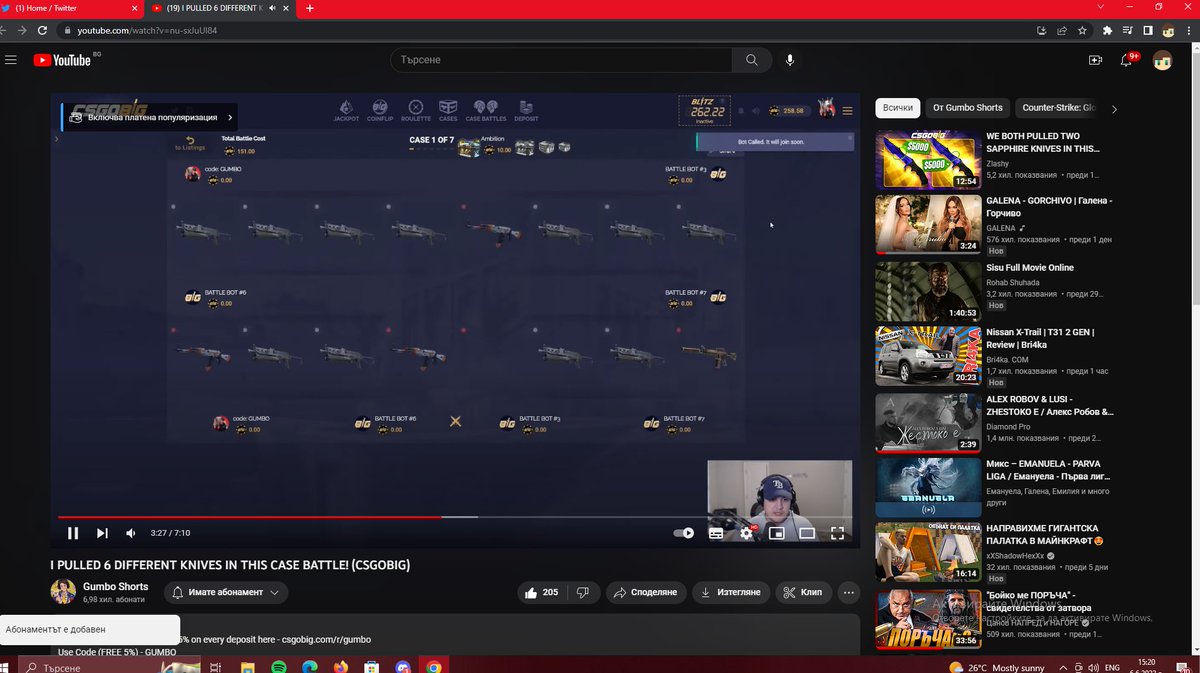Image resolution: width=1200 pixels, height=673 pixels.
Task: Open the Включва платена популяризация notice
Action: 151,117
